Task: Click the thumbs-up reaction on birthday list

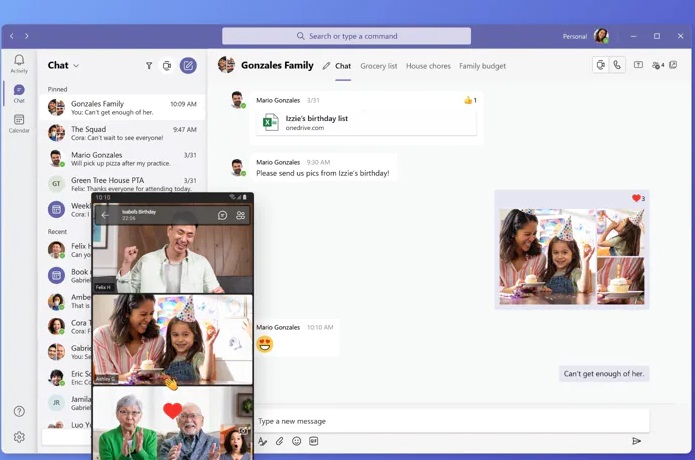Action: point(469,100)
